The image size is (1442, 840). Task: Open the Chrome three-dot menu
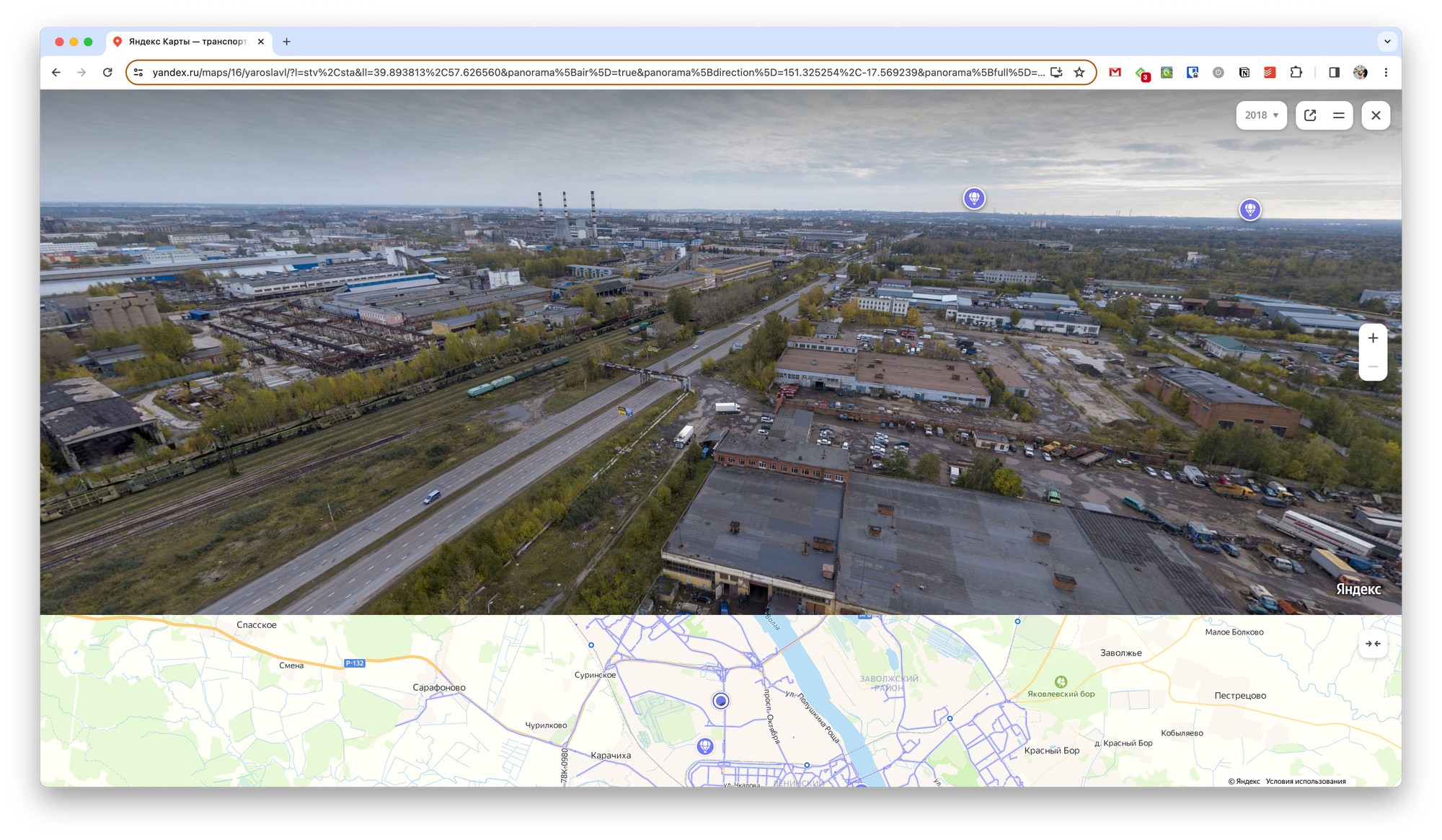click(x=1386, y=72)
